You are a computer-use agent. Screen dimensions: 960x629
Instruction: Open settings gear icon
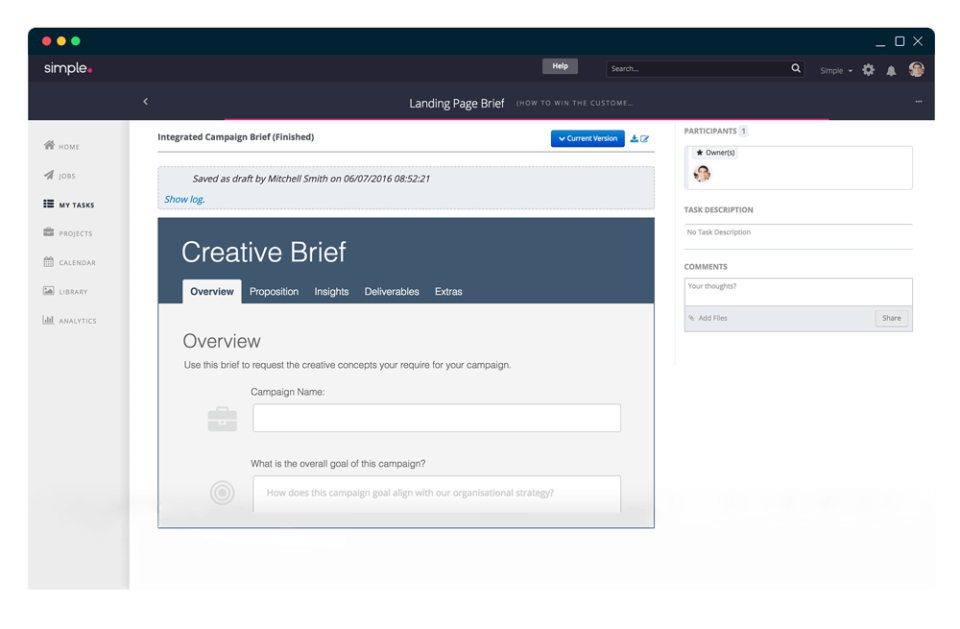point(868,70)
